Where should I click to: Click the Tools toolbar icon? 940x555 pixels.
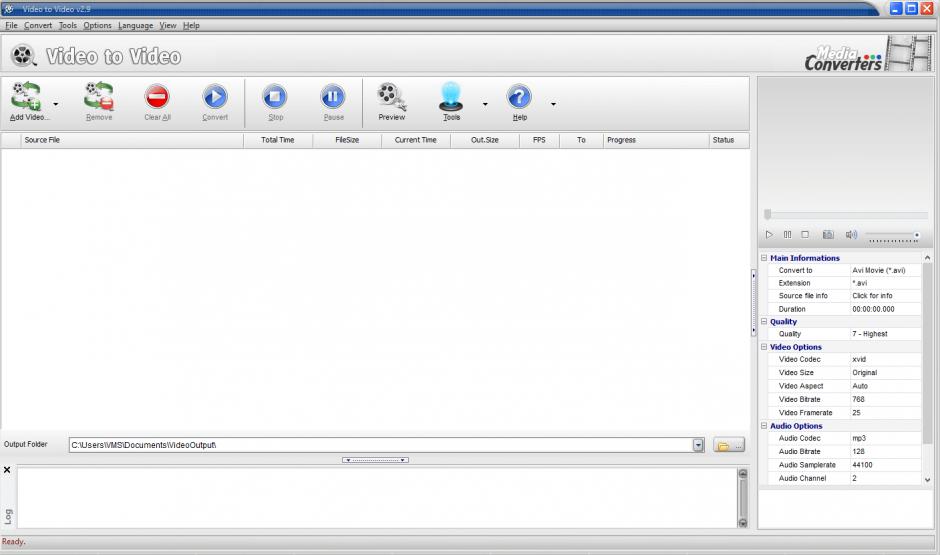pyautogui.click(x=451, y=96)
